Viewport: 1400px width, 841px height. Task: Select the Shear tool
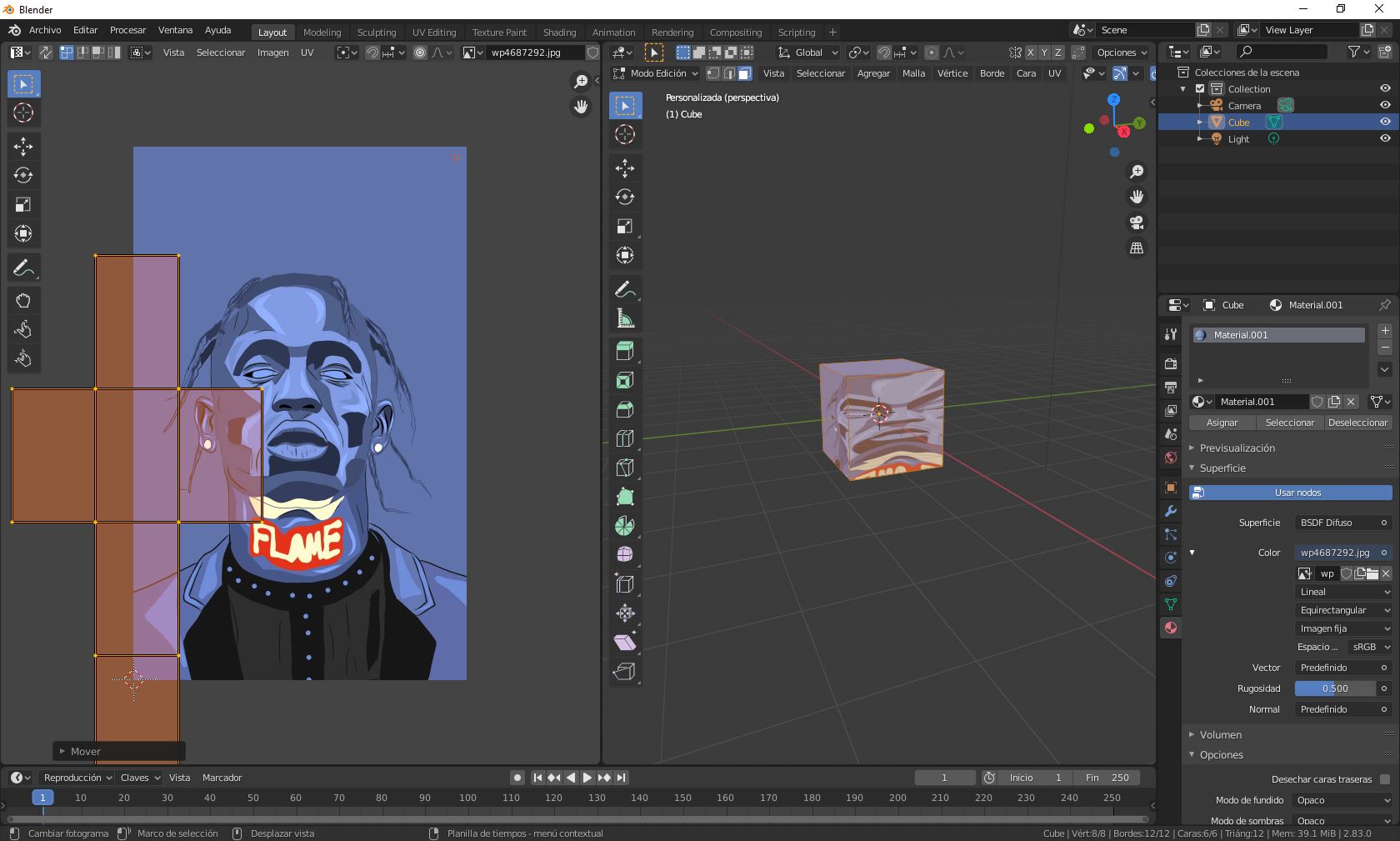[625, 642]
